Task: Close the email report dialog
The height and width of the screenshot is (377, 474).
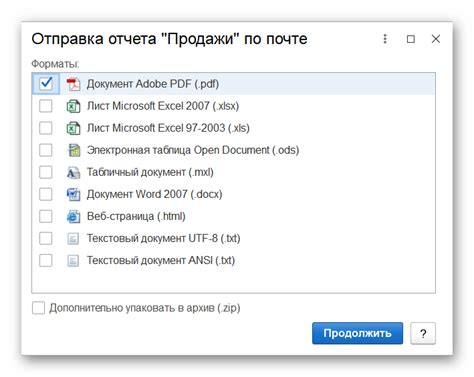Action: pyautogui.click(x=436, y=39)
